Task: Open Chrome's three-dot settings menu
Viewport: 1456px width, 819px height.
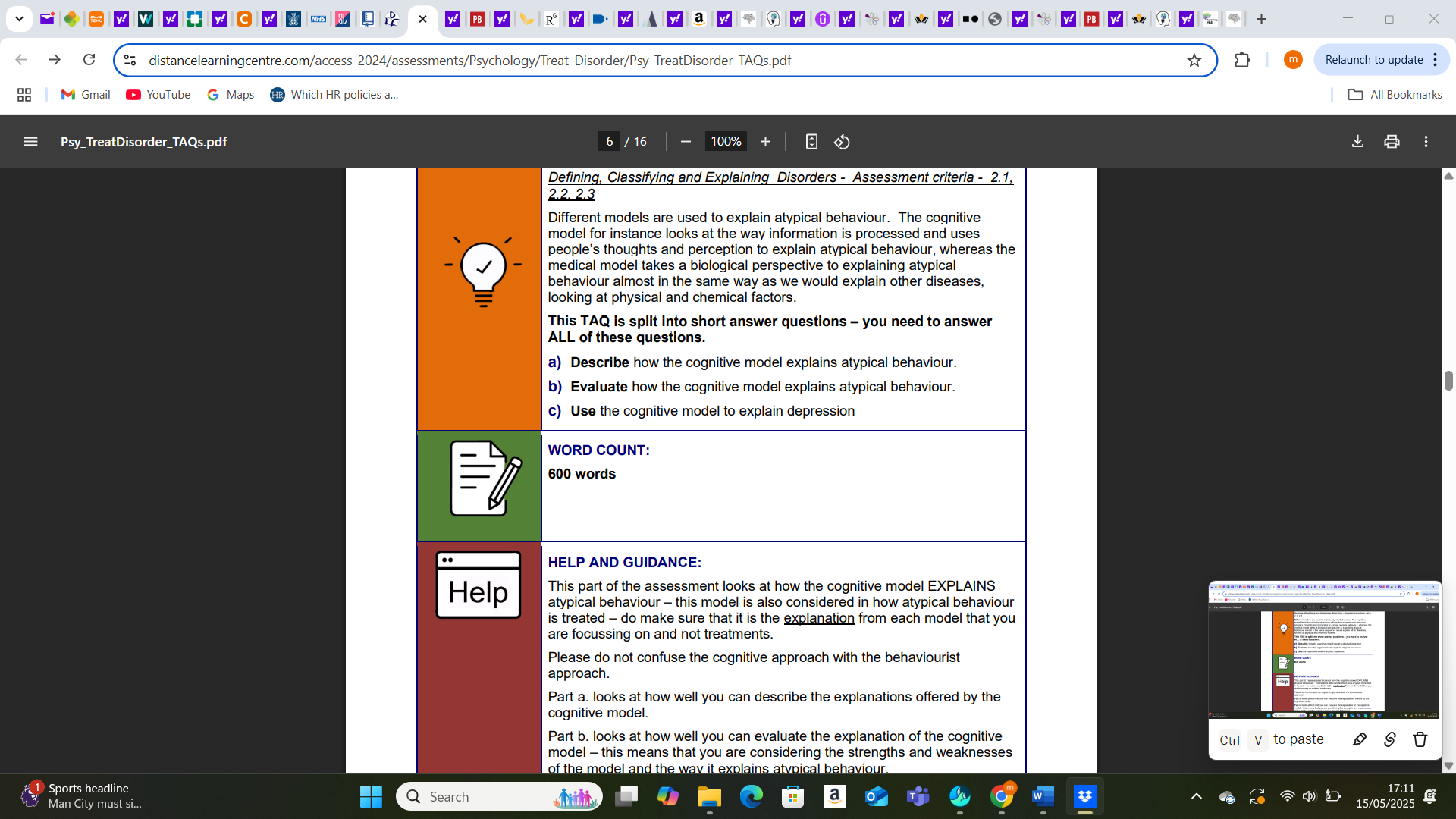Action: pyautogui.click(x=1436, y=60)
